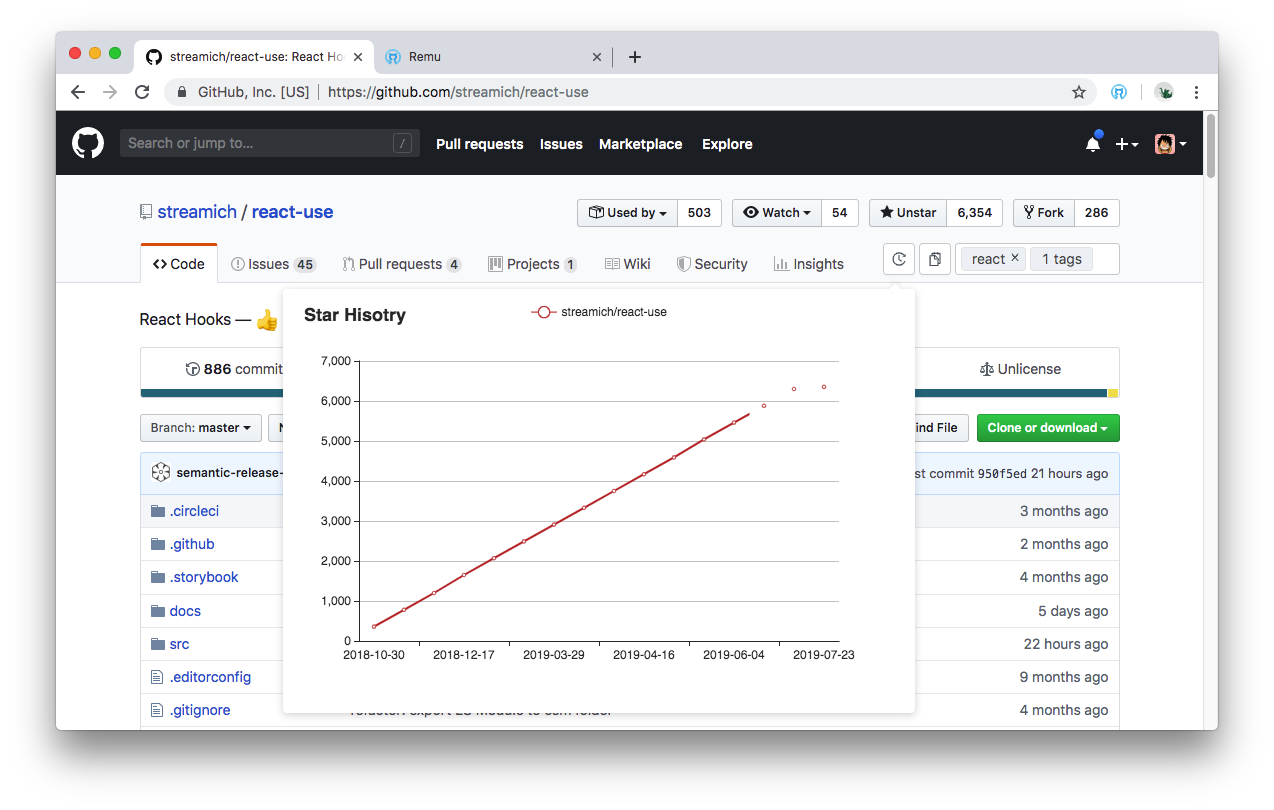Image resolution: width=1274 pixels, height=810 pixels.
Task: Click the clipboard notes icon beside the tags
Action: coord(934,259)
